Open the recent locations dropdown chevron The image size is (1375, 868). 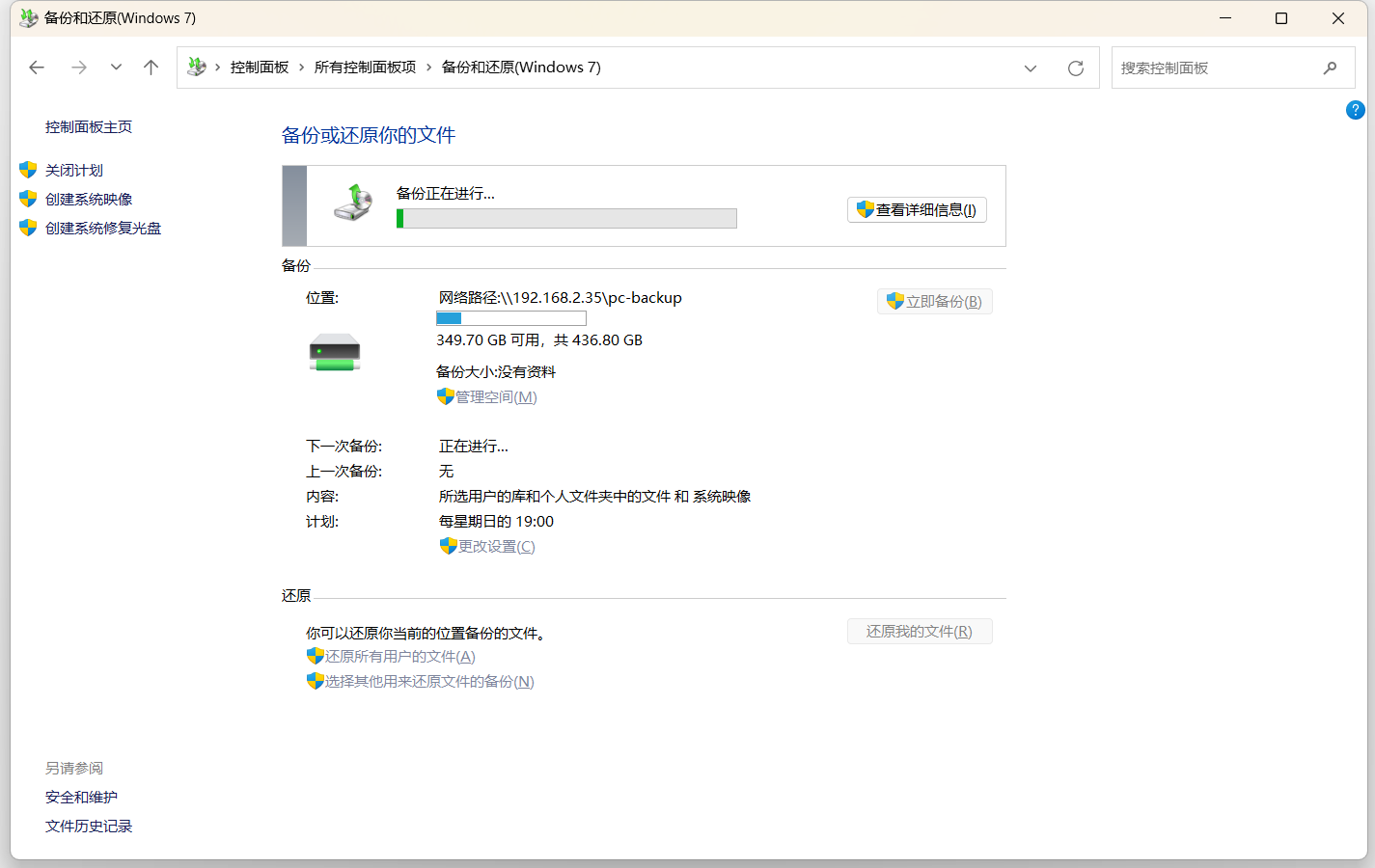point(116,68)
